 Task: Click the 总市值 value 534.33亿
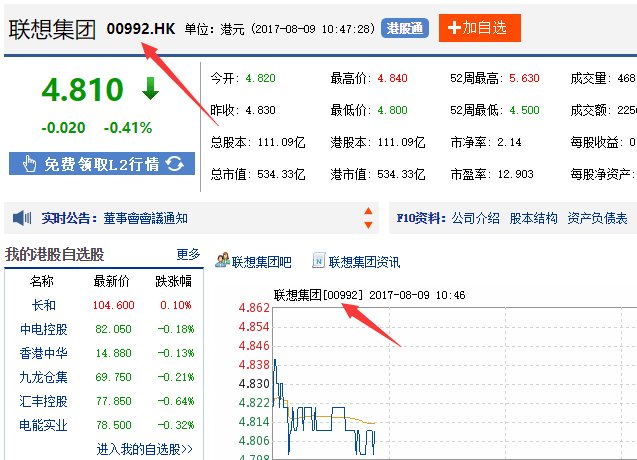(281, 174)
